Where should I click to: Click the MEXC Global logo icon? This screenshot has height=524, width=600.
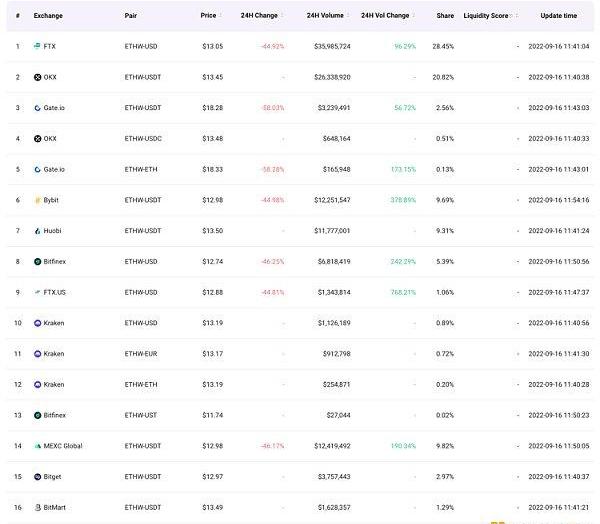coord(37,446)
